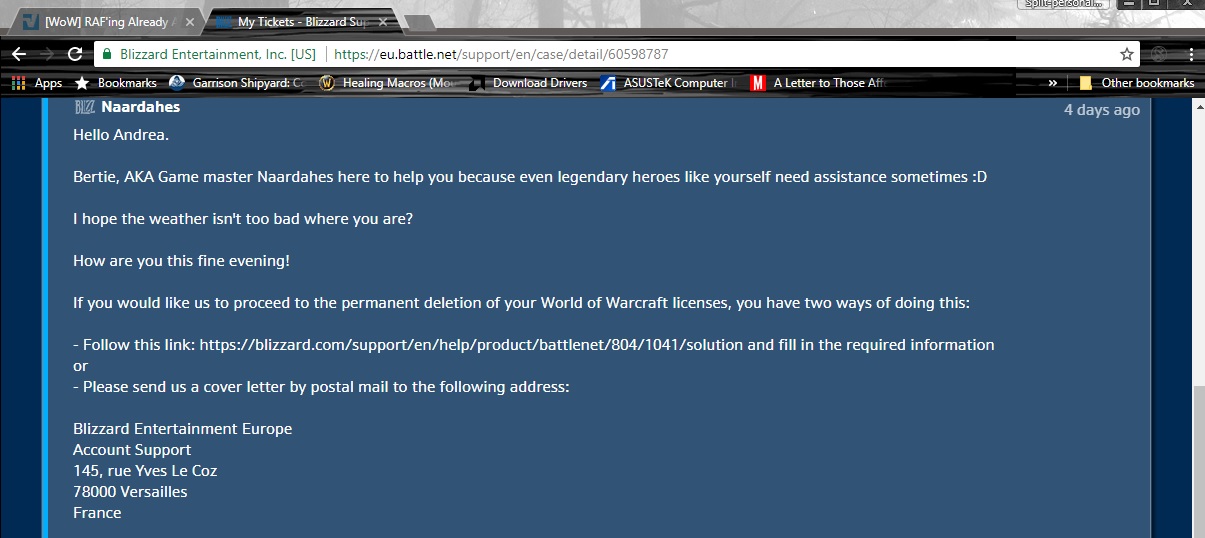The width and height of the screenshot is (1205, 538).
Task: Open the Garrison Shipyard bookmark
Action: [236, 83]
